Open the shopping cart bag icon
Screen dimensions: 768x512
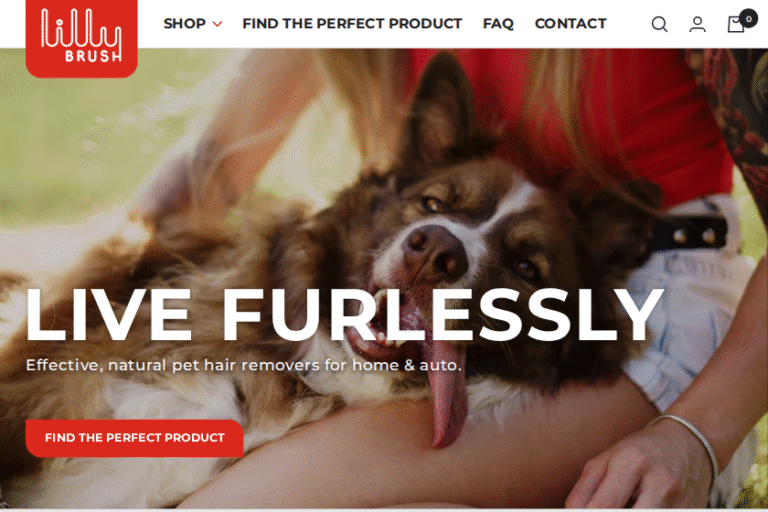[736, 24]
